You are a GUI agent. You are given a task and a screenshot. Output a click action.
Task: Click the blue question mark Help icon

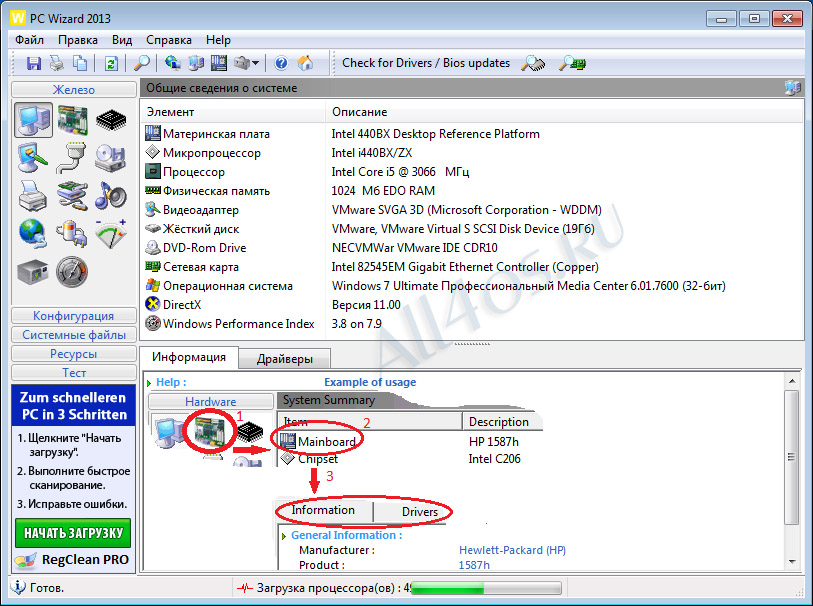[281, 63]
